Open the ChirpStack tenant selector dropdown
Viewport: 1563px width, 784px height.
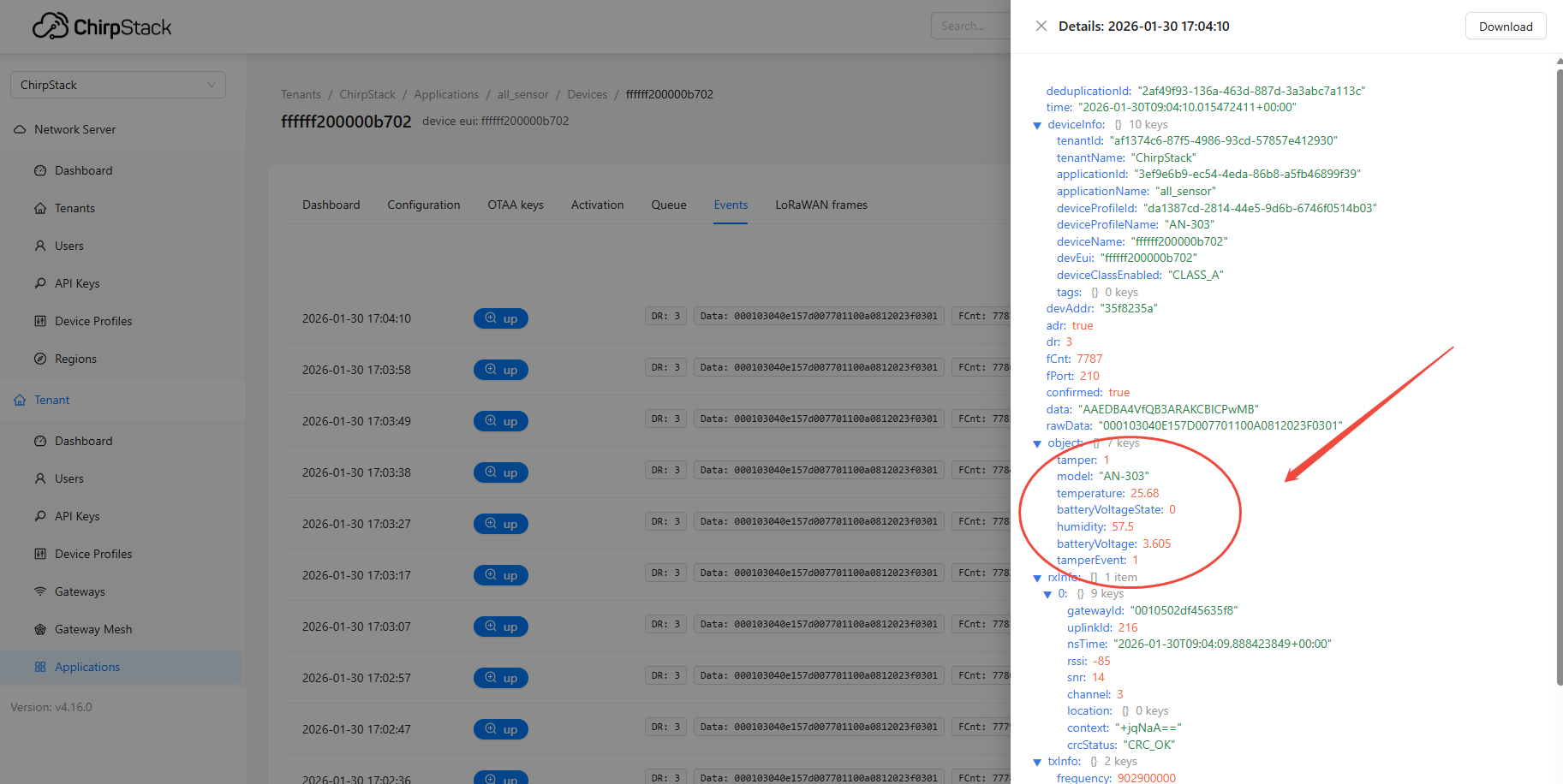click(118, 85)
